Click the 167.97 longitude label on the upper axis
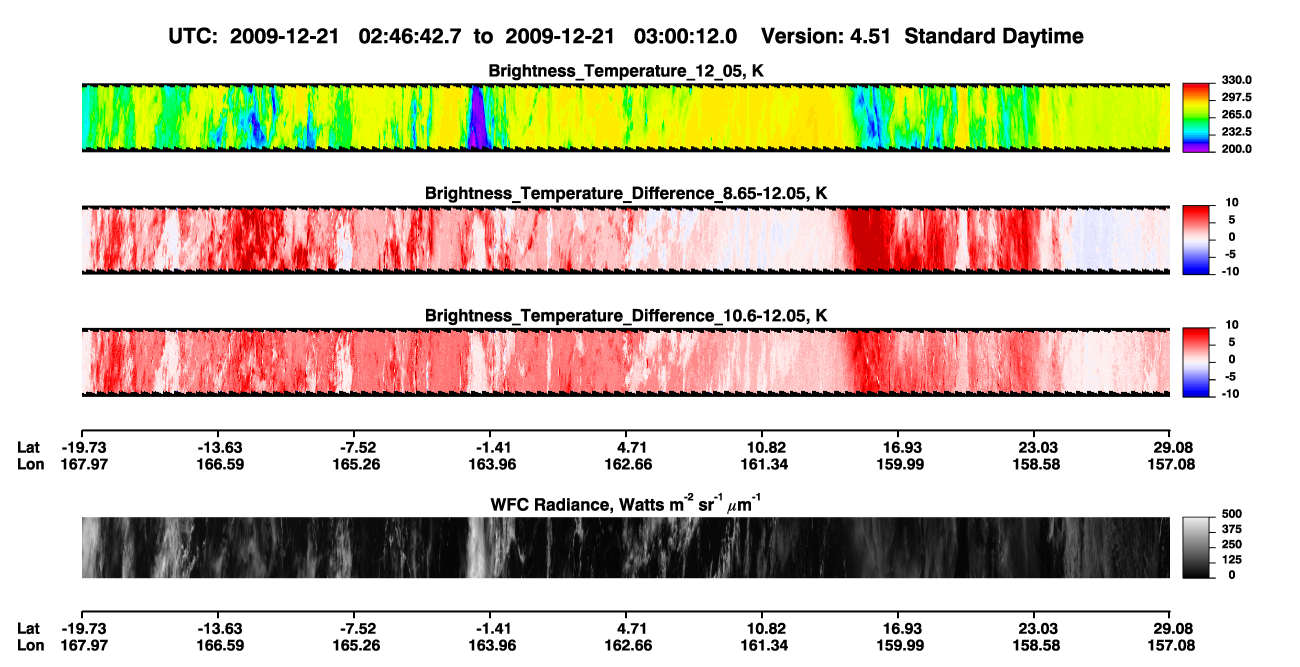This screenshot has height=667, width=1300. pyautogui.click(x=82, y=465)
